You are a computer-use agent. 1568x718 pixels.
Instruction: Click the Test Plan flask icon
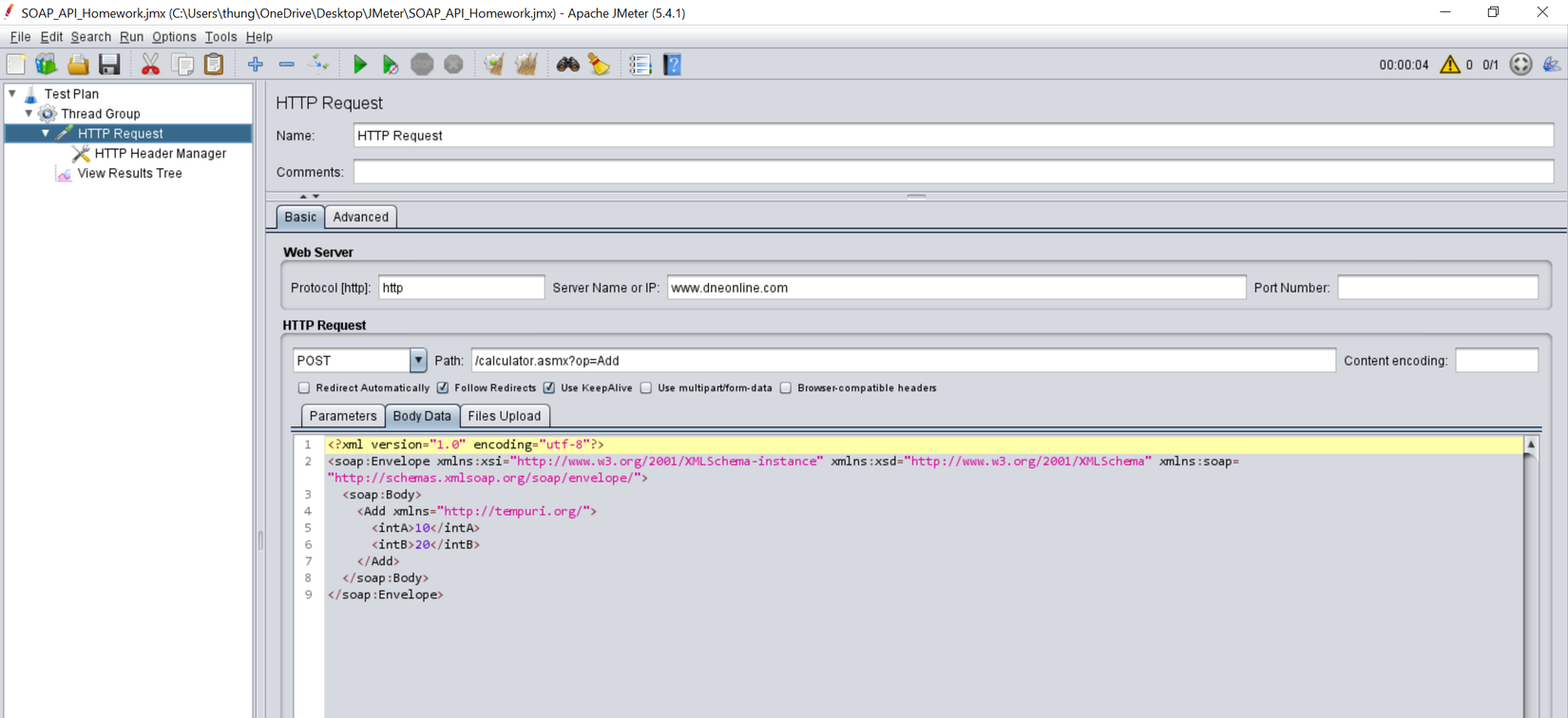pos(30,94)
